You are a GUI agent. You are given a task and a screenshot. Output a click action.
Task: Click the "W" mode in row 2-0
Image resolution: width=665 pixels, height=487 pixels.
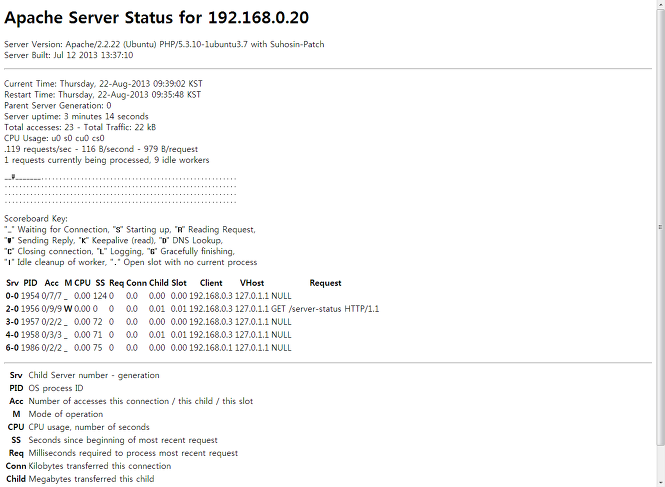tap(68, 309)
